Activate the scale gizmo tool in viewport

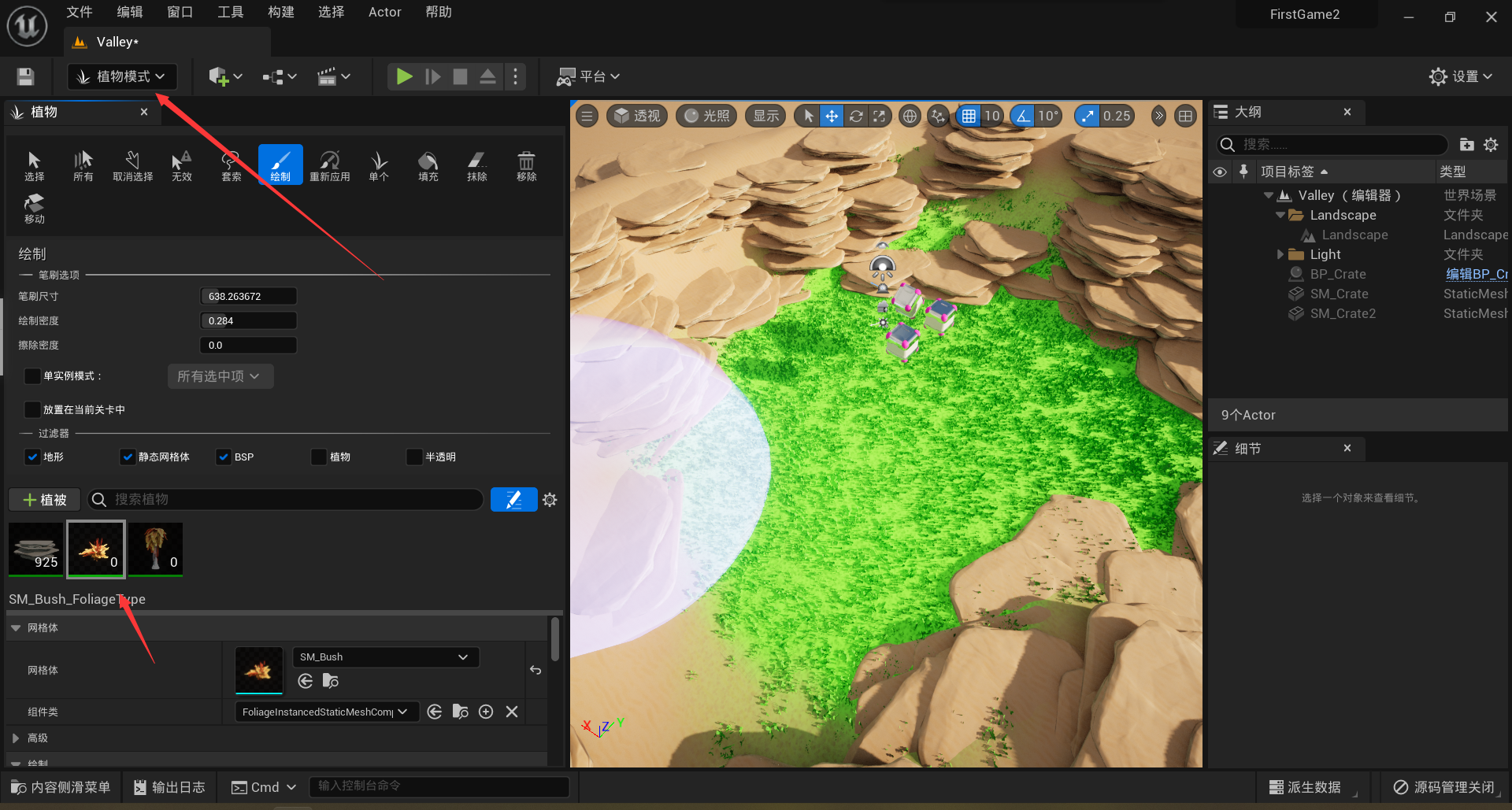pyautogui.click(x=880, y=117)
